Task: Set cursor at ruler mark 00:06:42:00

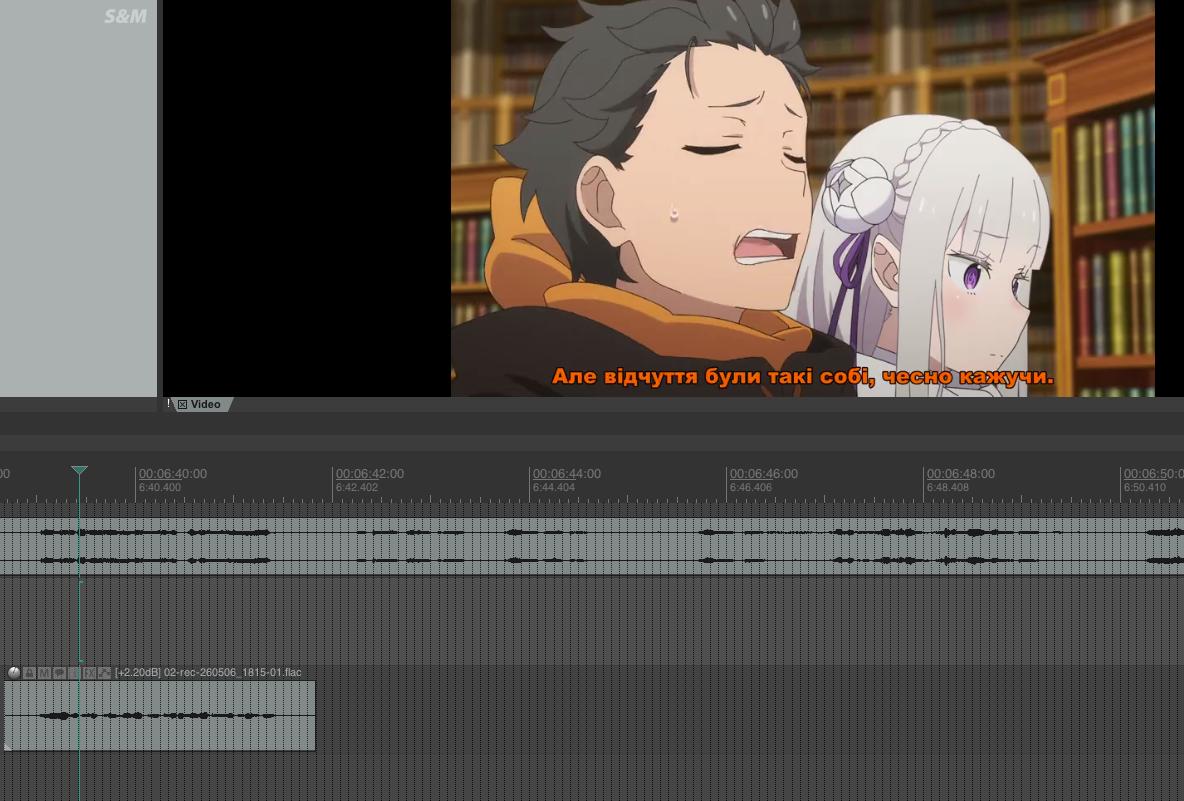Action: tap(370, 474)
